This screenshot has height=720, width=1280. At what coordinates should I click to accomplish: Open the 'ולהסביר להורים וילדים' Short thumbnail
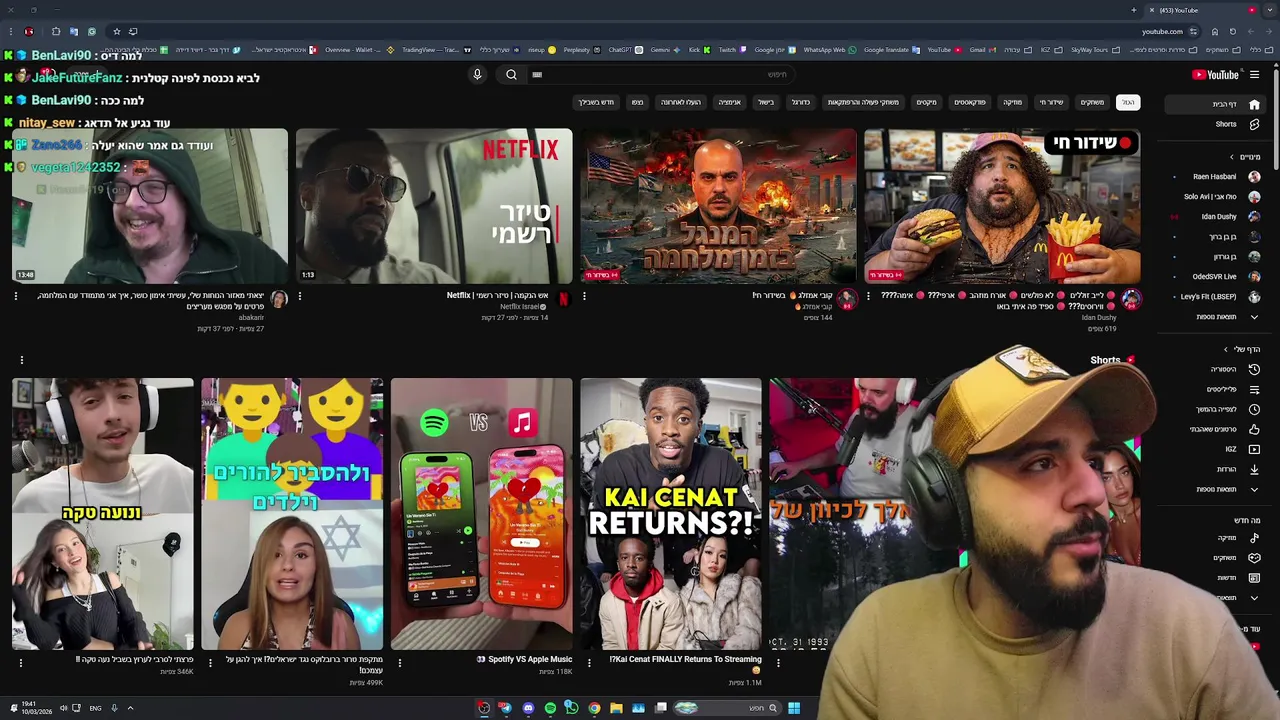coord(292,514)
